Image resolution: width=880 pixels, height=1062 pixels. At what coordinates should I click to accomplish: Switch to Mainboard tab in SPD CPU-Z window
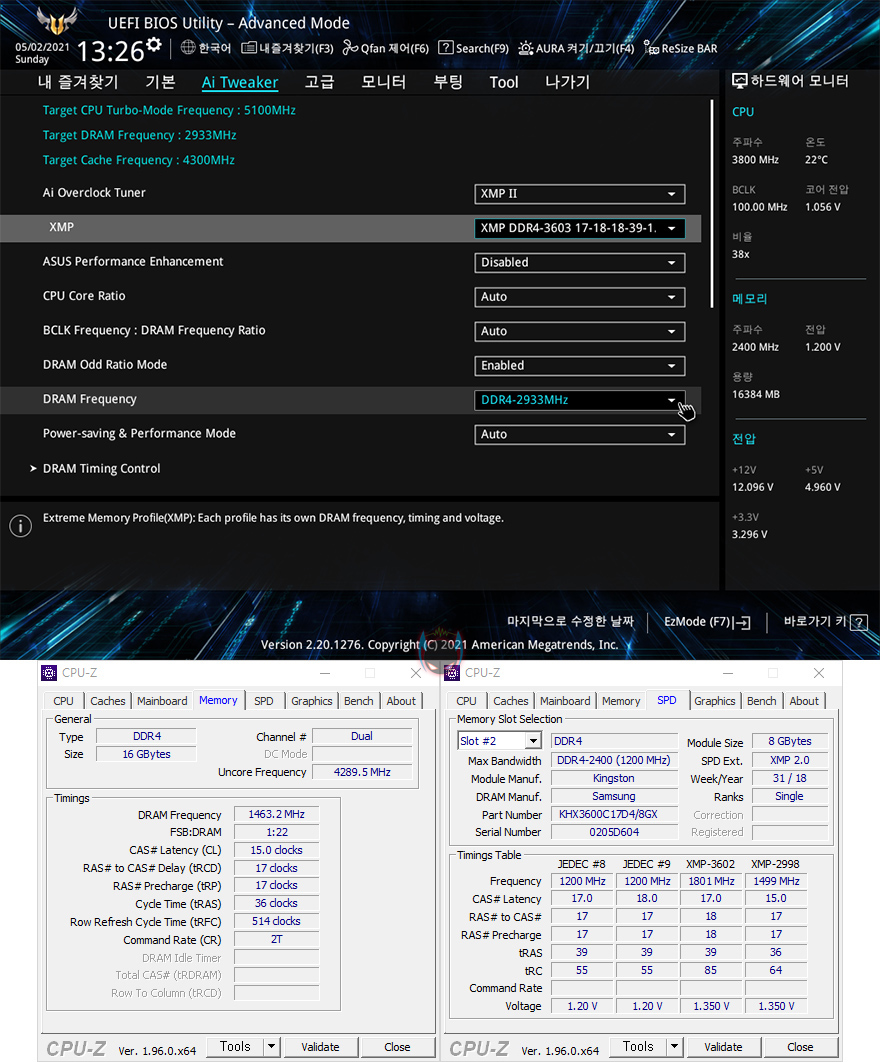(565, 701)
